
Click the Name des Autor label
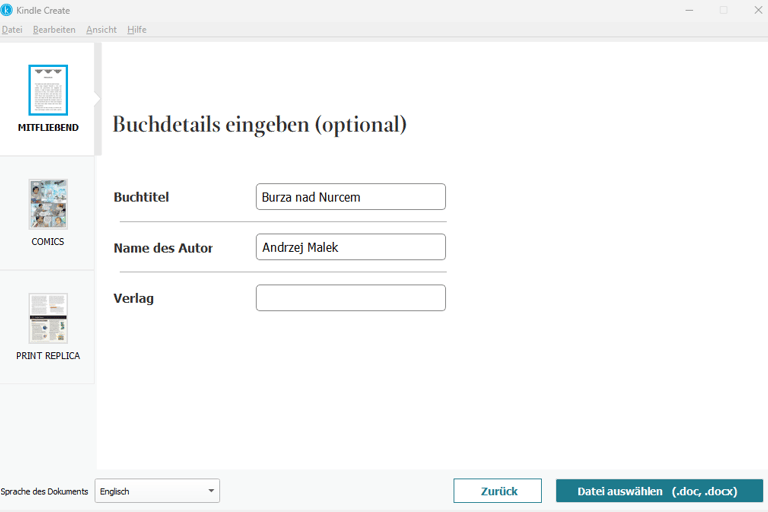163,248
